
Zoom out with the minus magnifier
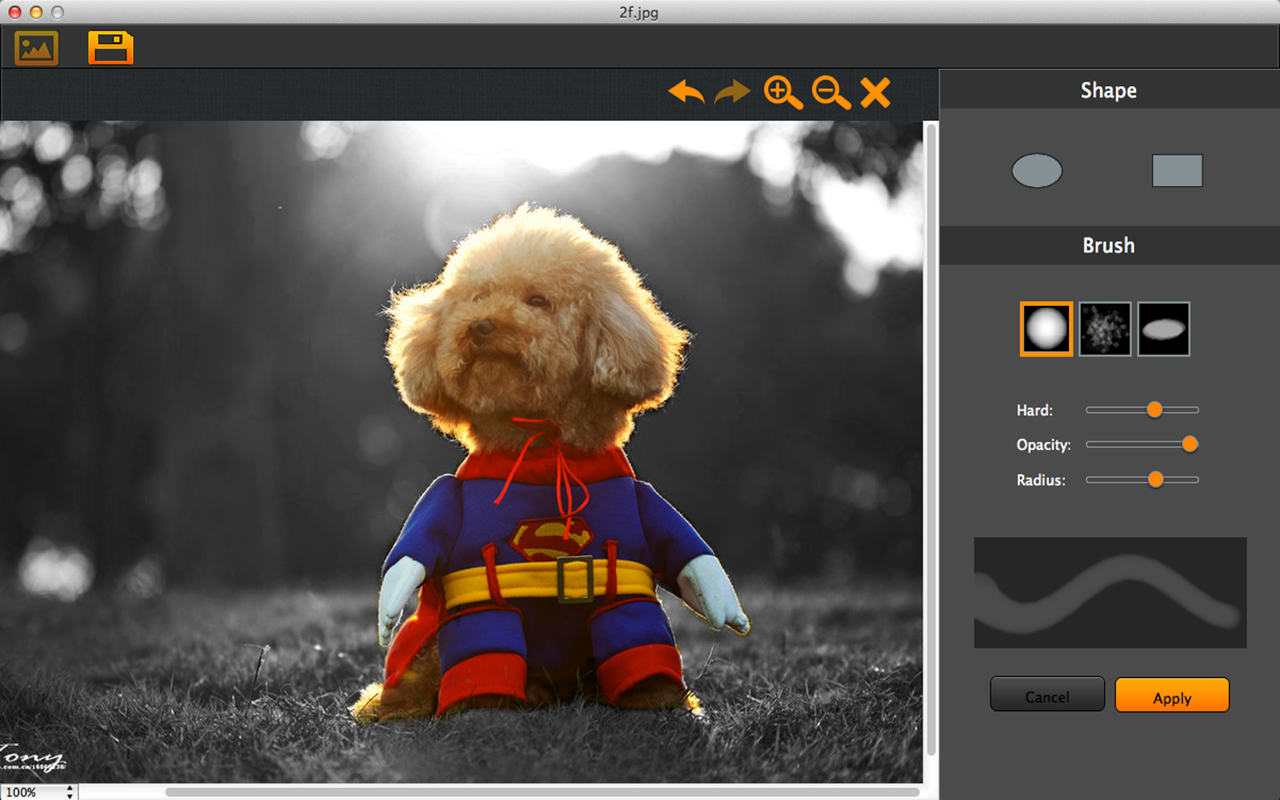pyautogui.click(x=831, y=93)
